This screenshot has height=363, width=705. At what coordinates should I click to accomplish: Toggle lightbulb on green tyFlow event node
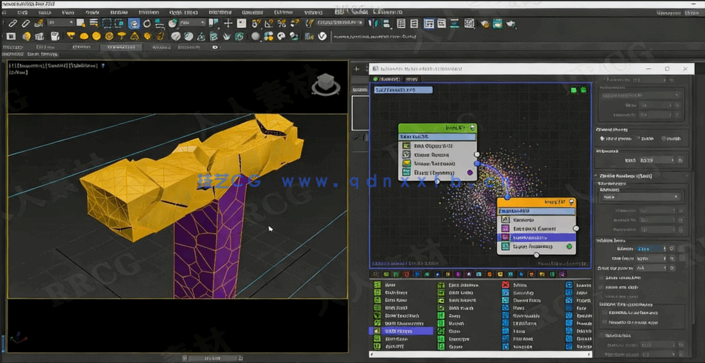click(473, 128)
